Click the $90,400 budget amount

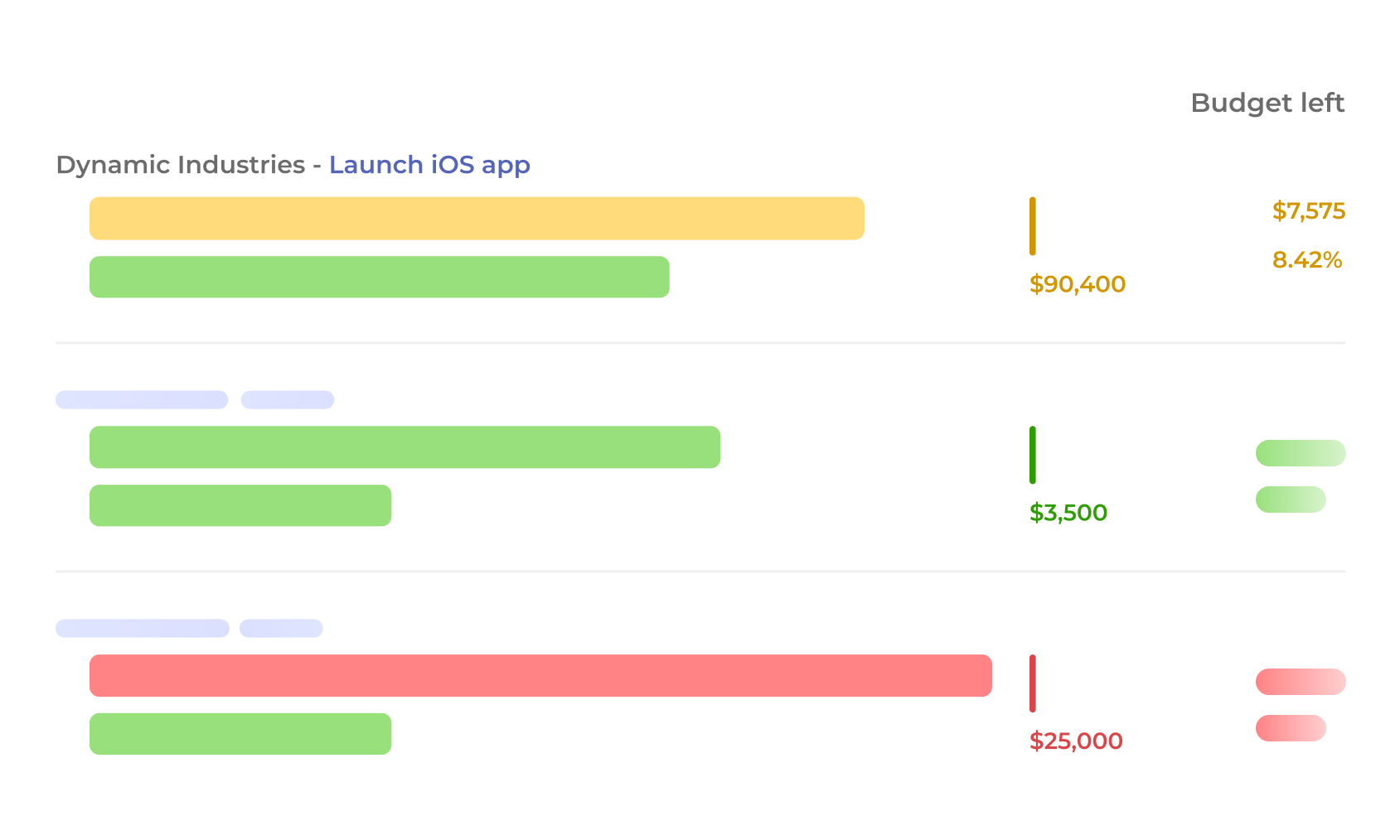pyautogui.click(x=1077, y=284)
